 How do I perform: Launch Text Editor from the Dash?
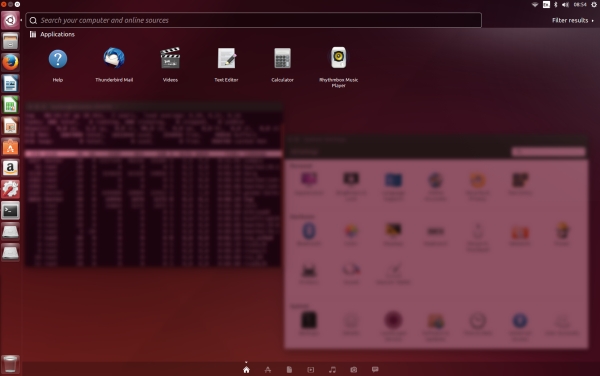(x=226, y=59)
